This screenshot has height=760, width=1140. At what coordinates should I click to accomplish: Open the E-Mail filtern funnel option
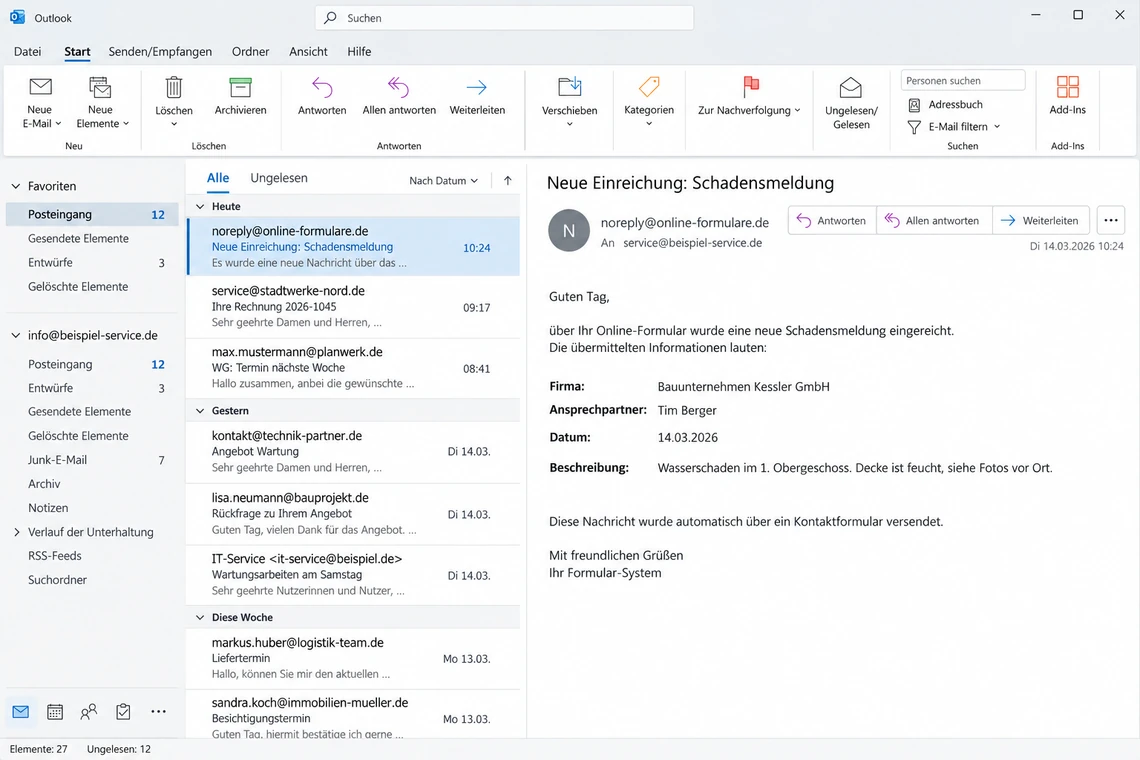coord(954,127)
